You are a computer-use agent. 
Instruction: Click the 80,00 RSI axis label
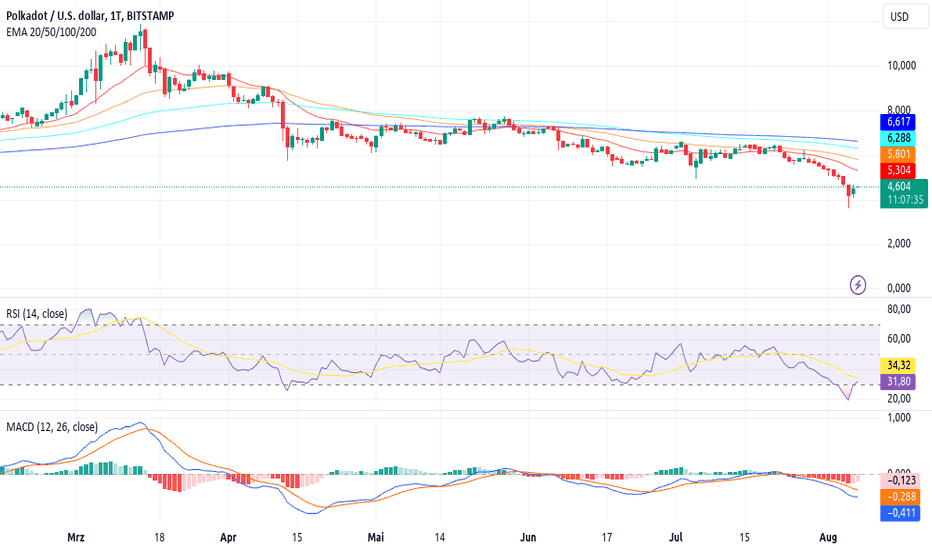pos(899,309)
